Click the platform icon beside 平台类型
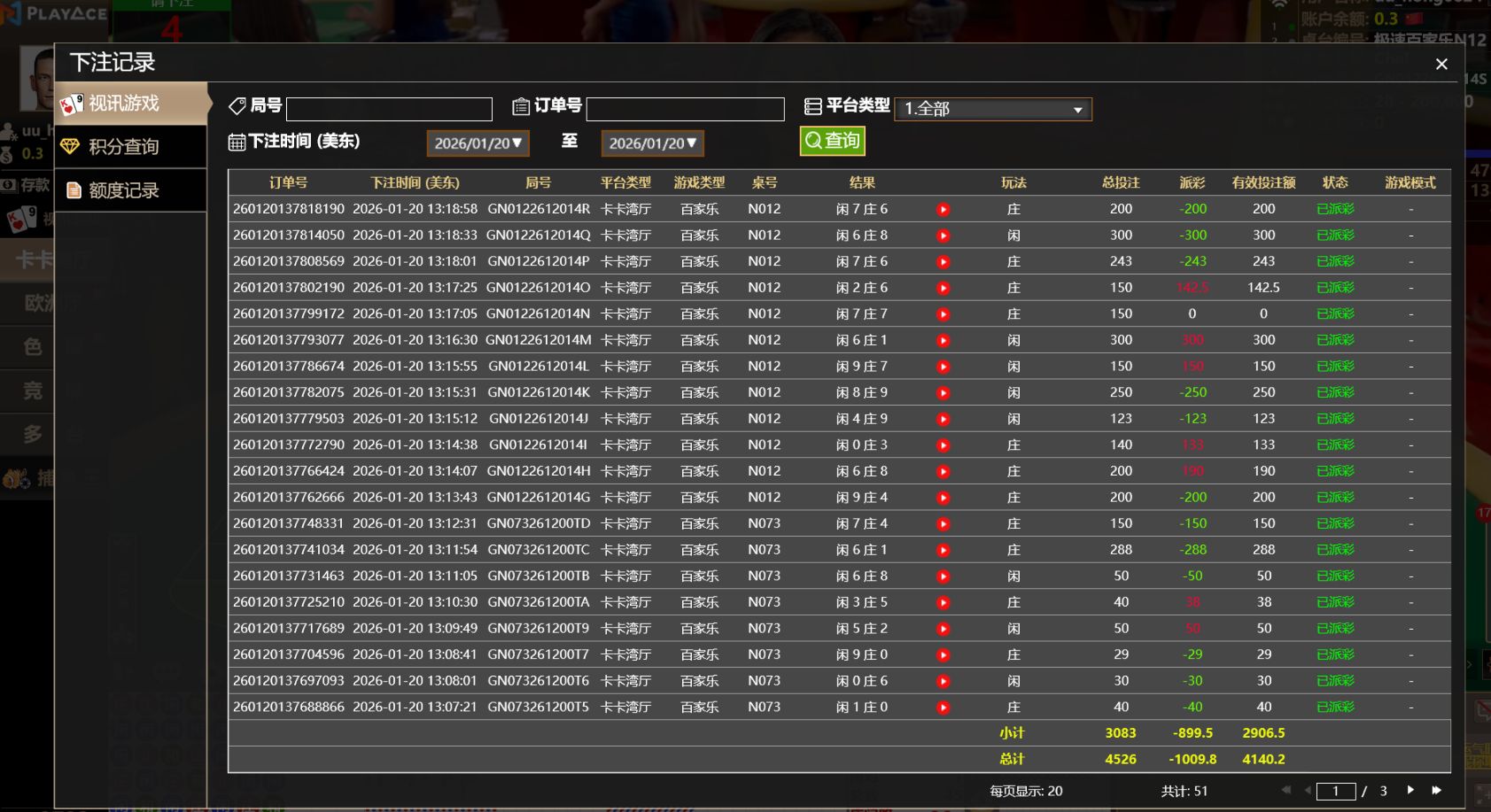 pyautogui.click(x=814, y=105)
